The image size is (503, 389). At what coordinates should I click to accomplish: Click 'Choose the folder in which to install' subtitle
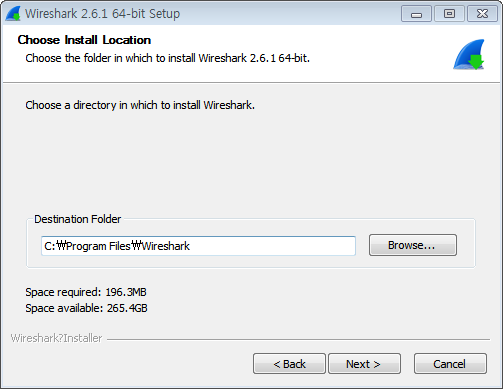168,58
